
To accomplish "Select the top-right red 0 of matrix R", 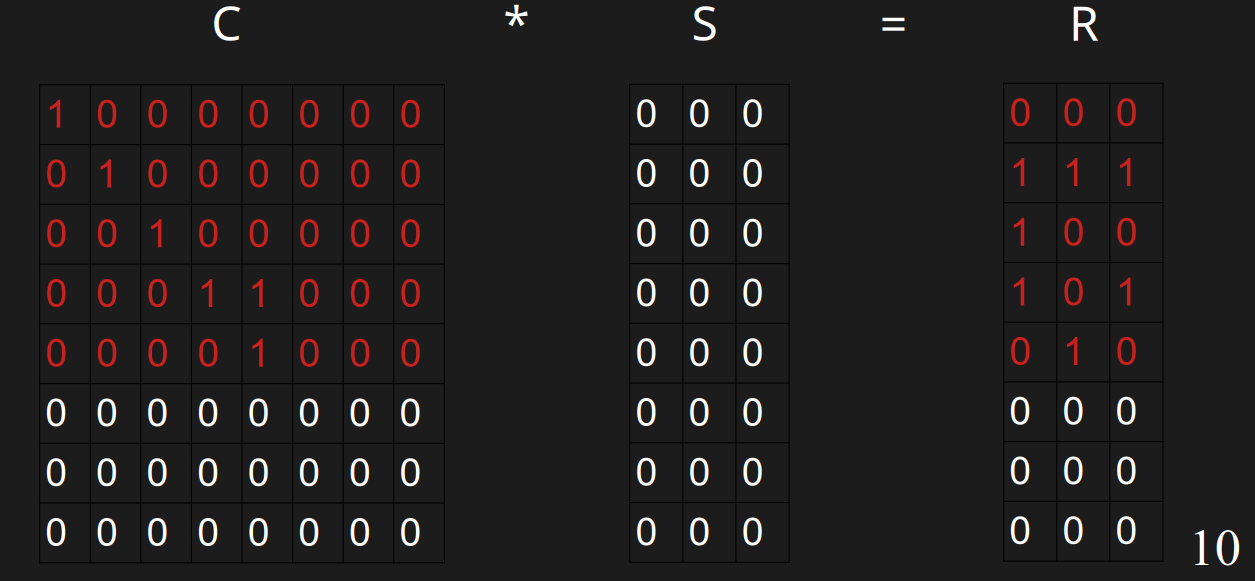I will (x=1126, y=114).
